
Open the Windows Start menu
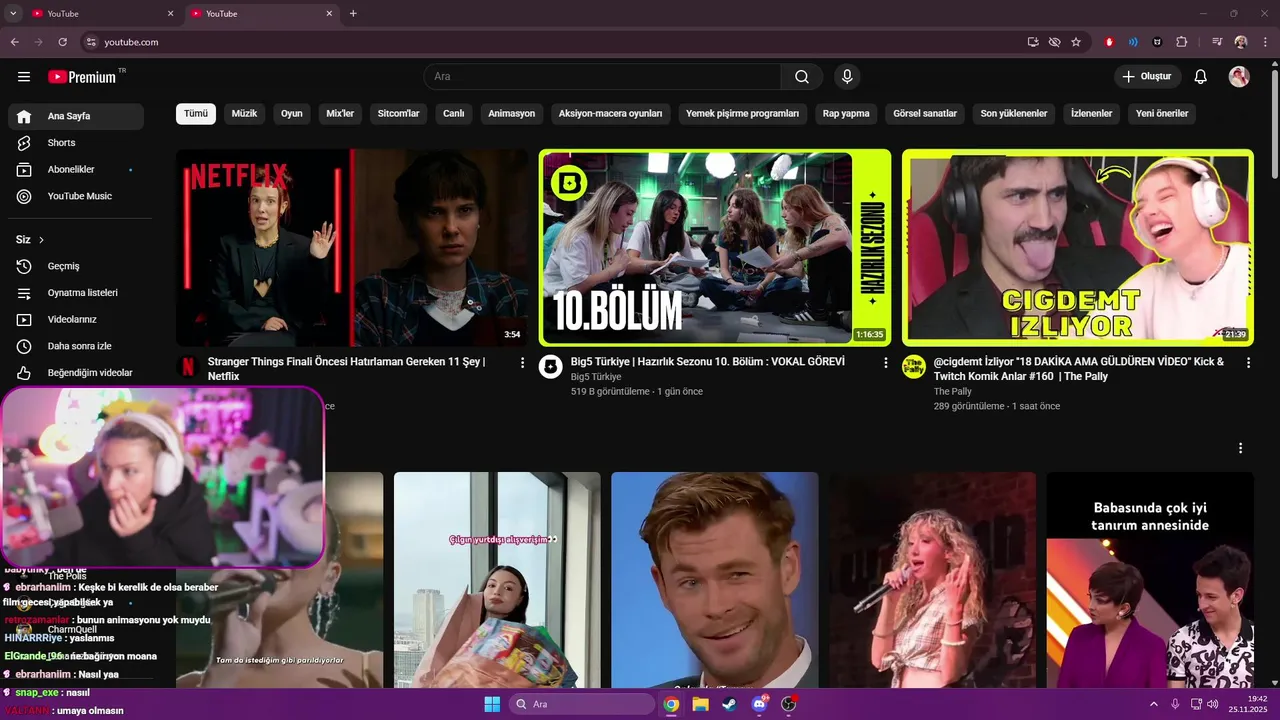[492, 704]
